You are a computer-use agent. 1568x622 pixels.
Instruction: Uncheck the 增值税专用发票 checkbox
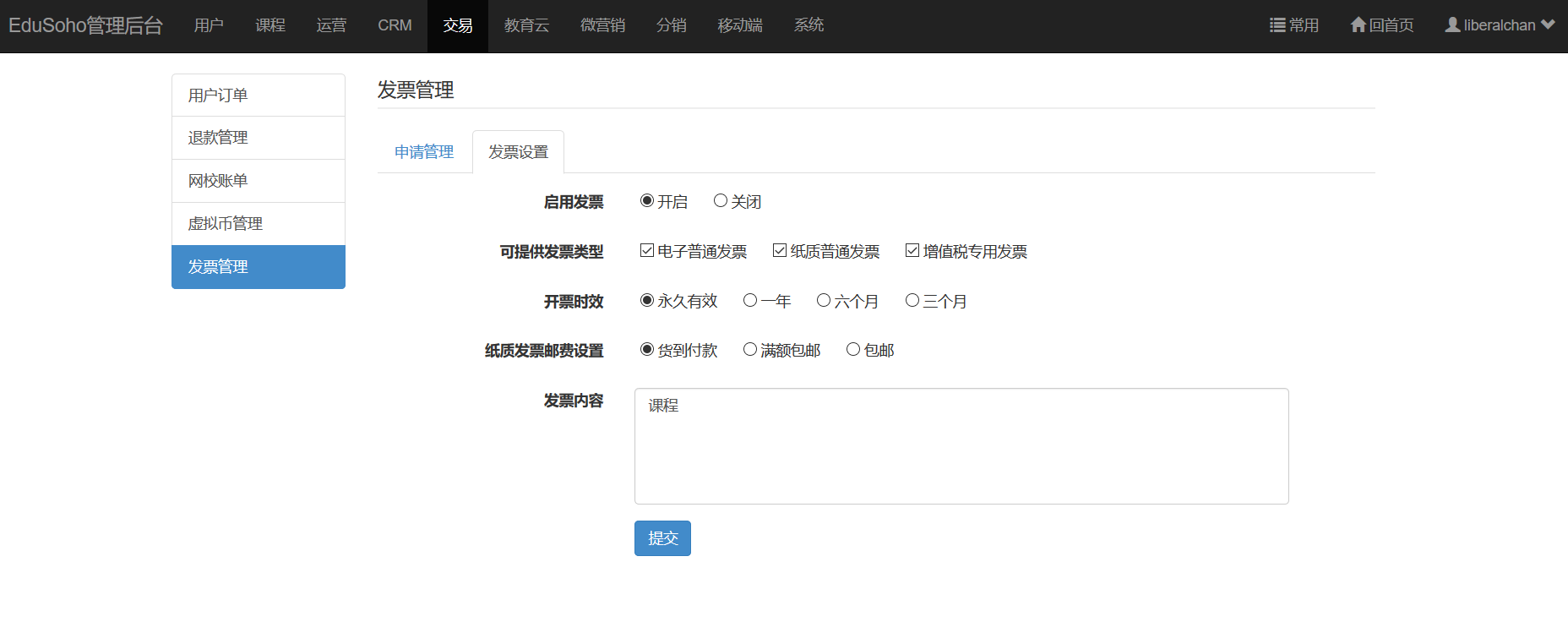tap(912, 250)
